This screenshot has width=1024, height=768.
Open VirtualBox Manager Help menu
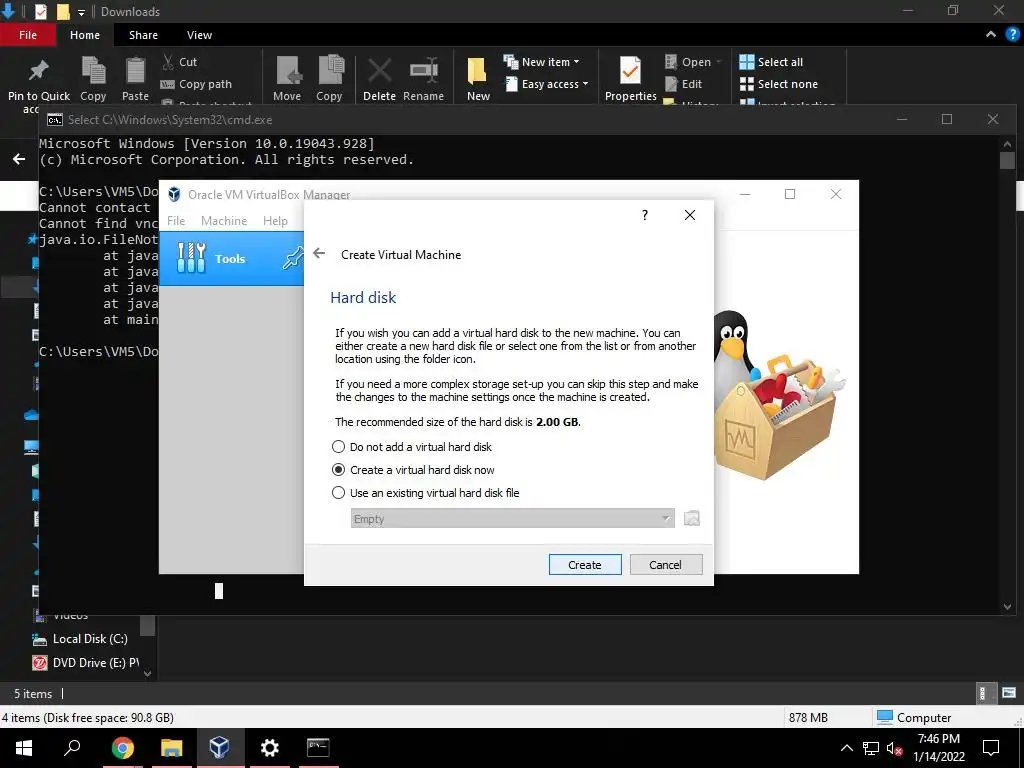coord(276,221)
